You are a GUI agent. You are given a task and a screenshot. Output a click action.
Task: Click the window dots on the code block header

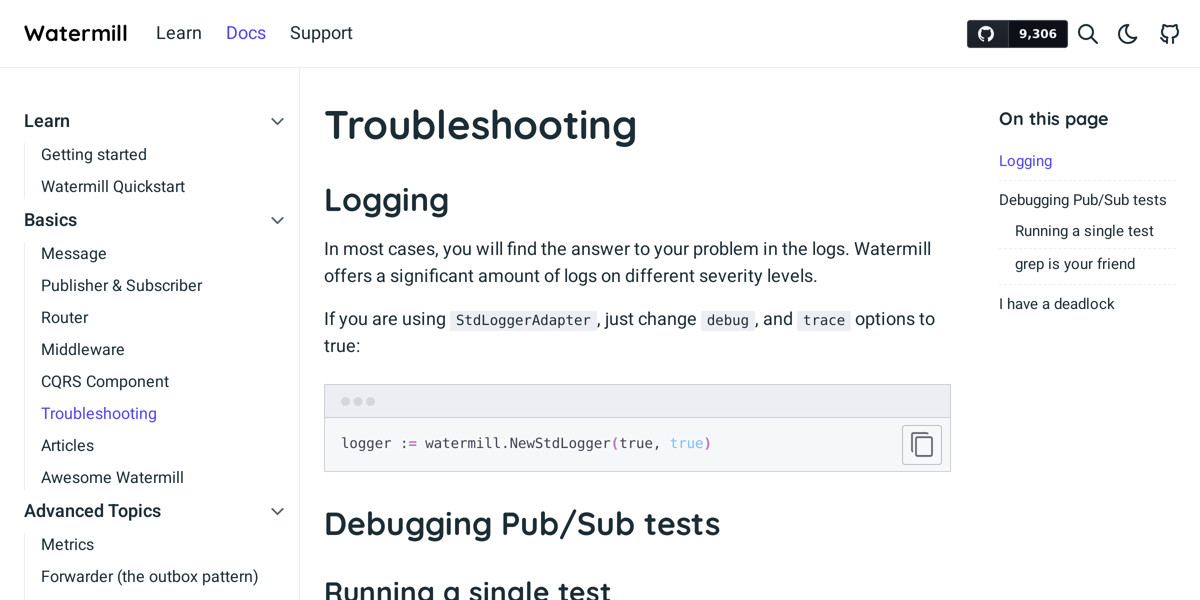tap(358, 400)
